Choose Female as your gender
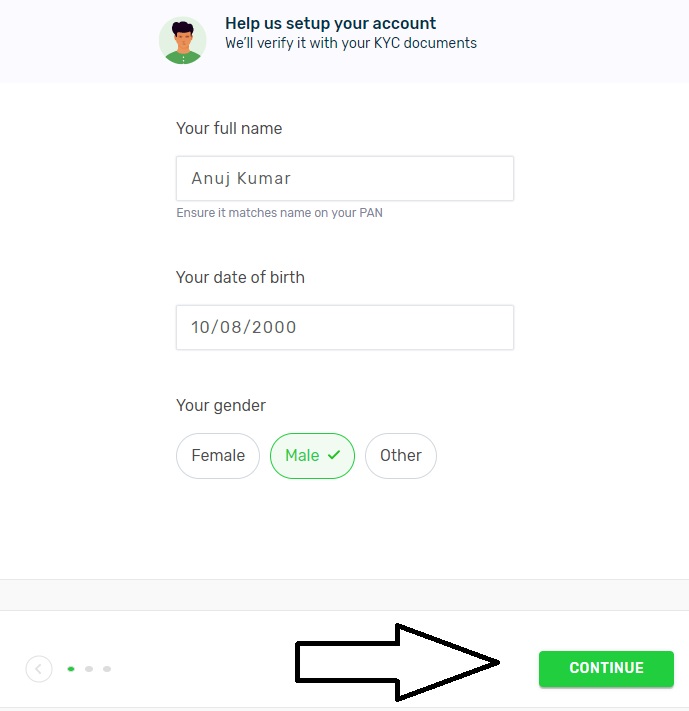Image resolution: width=689 pixels, height=711 pixels. tap(218, 456)
